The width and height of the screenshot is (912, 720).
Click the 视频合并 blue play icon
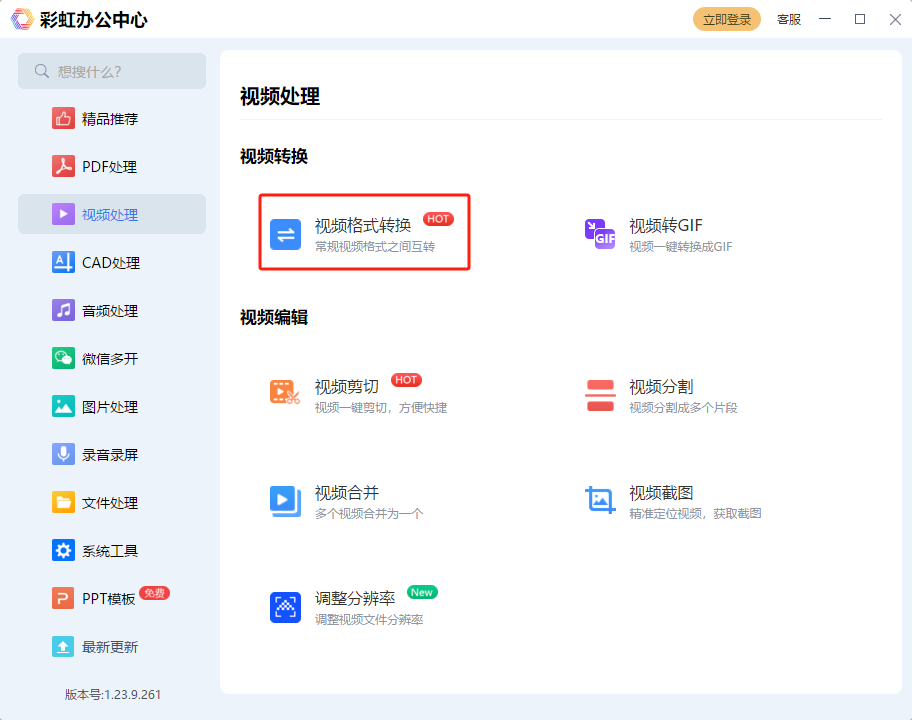(x=286, y=501)
